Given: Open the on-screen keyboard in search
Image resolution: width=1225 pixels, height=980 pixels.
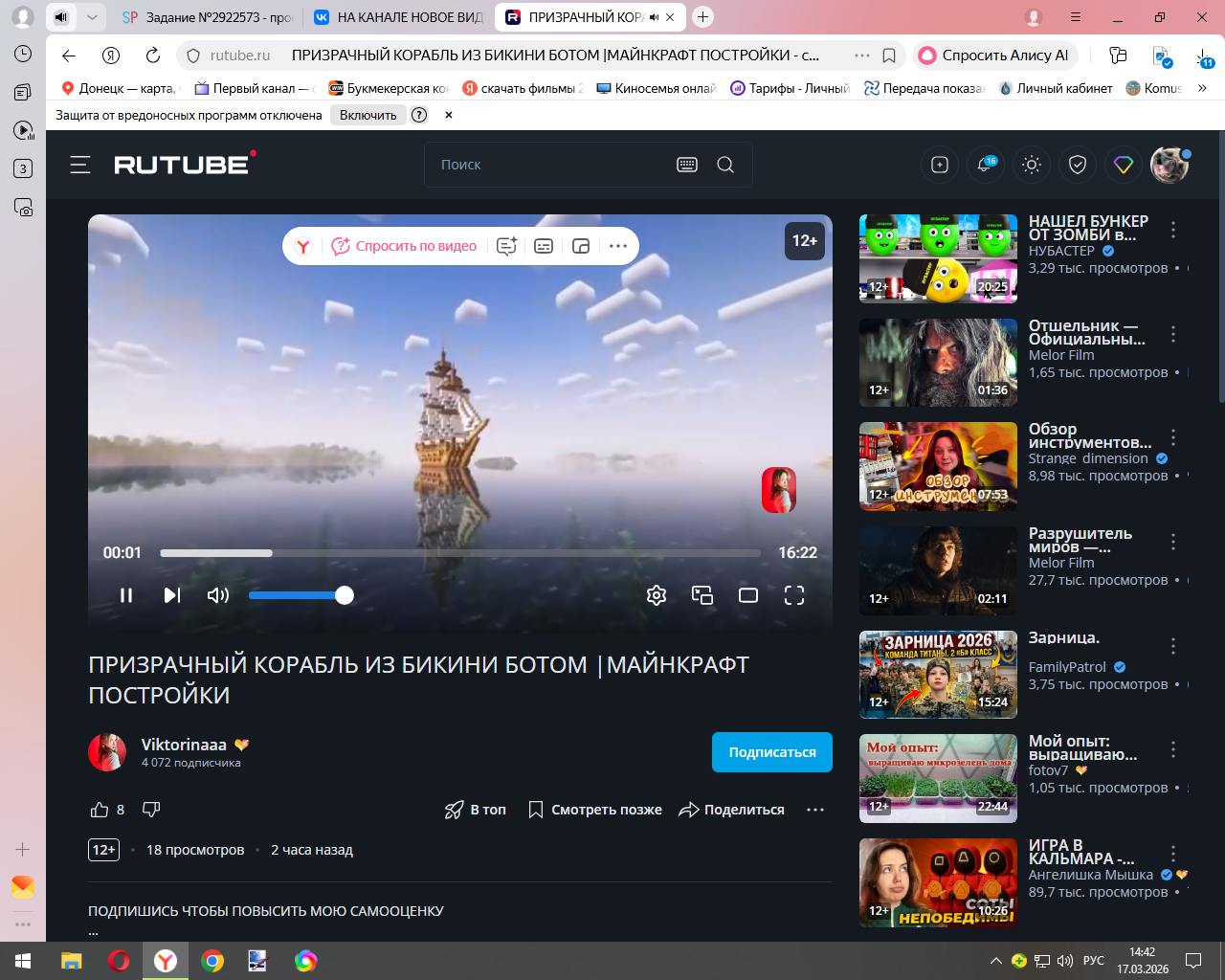Looking at the screenshot, I should (x=687, y=165).
